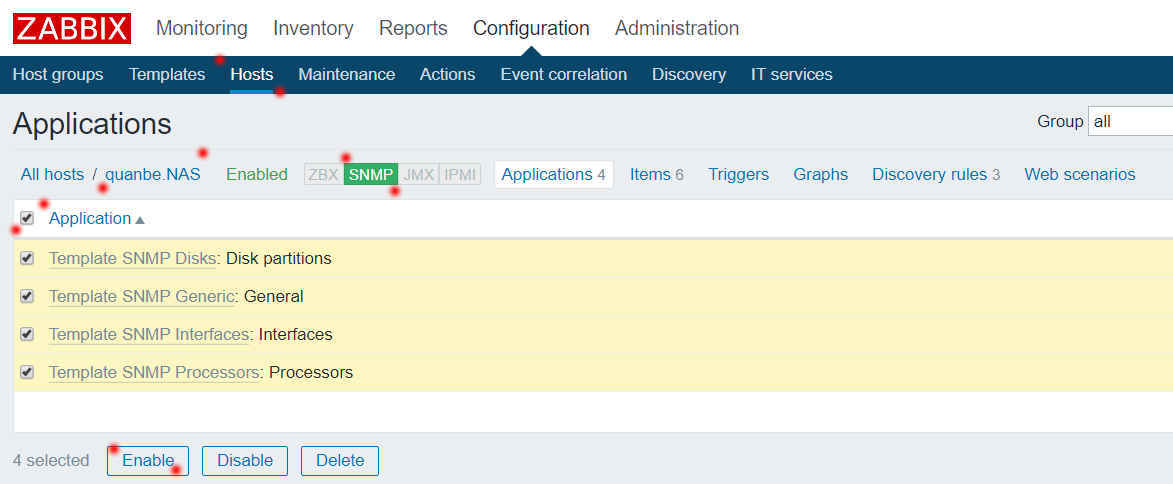Click the Processors application name
Image resolution: width=1173 pixels, height=484 pixels.
[x=311, y=372]
